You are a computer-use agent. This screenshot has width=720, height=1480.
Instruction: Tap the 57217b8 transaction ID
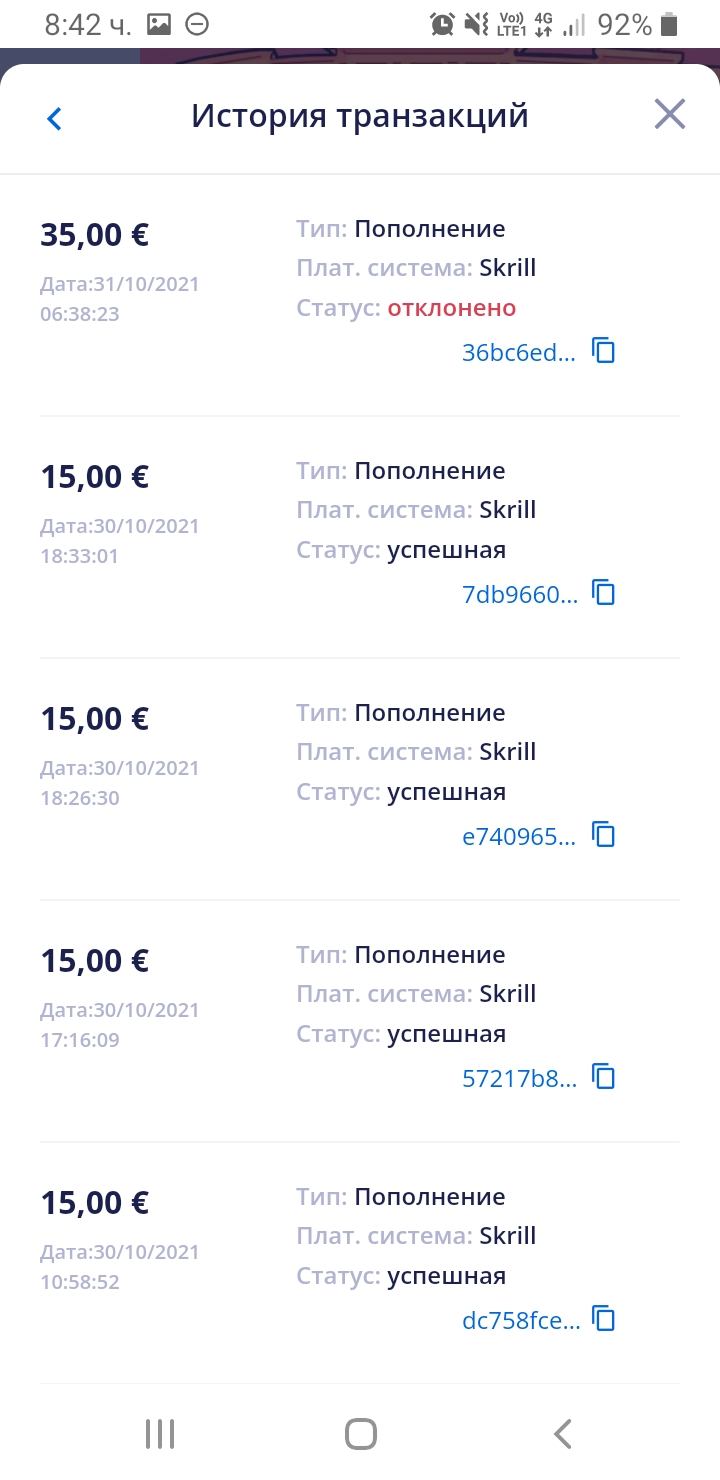(519, 1079)
